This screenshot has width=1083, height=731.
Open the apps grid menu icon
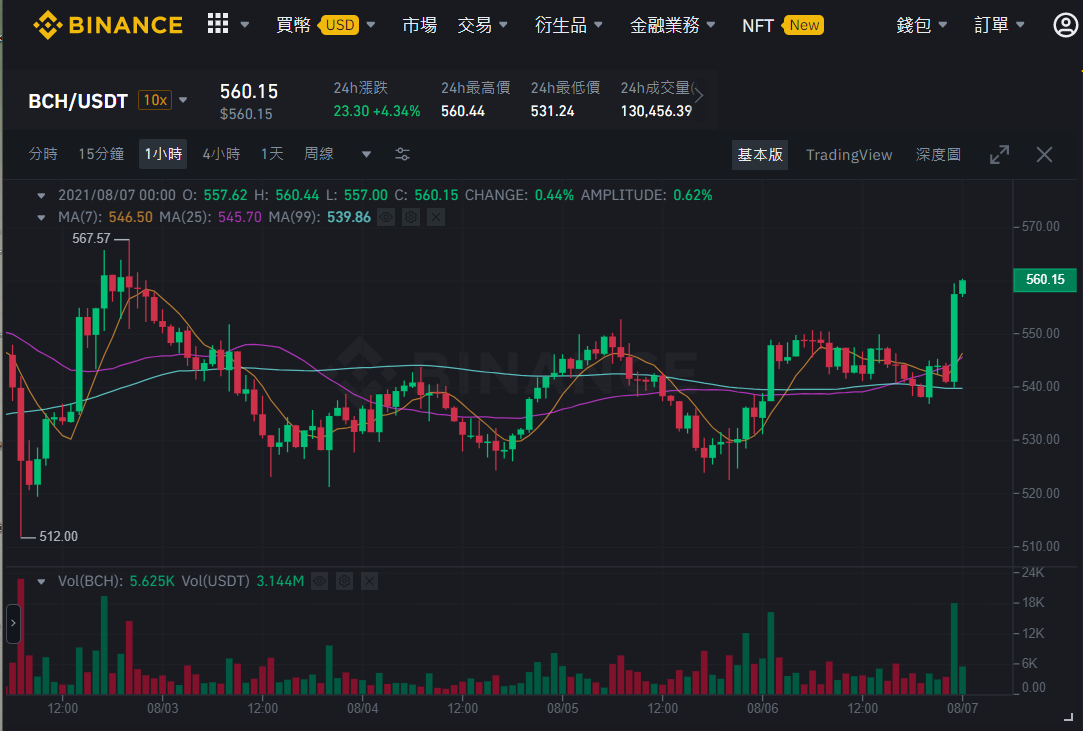click(218, 23)
